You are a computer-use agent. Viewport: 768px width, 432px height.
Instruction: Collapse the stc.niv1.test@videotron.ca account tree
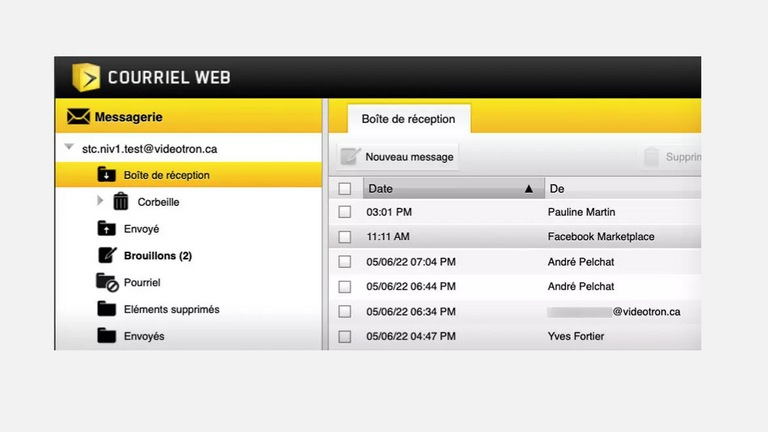pyautogui.click(x=69, y=148)
